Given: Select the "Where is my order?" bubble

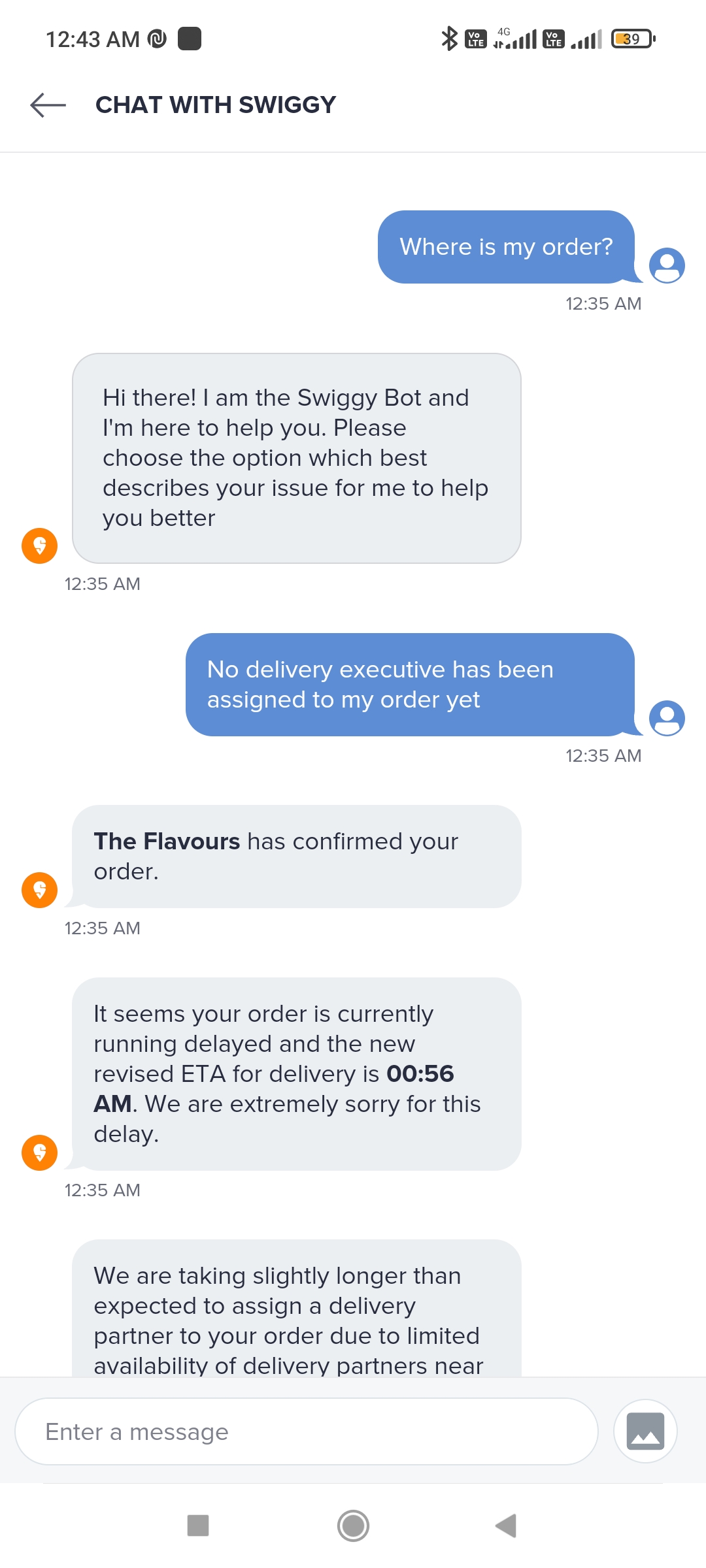Looking at the screenshot, I should point(506,247).
